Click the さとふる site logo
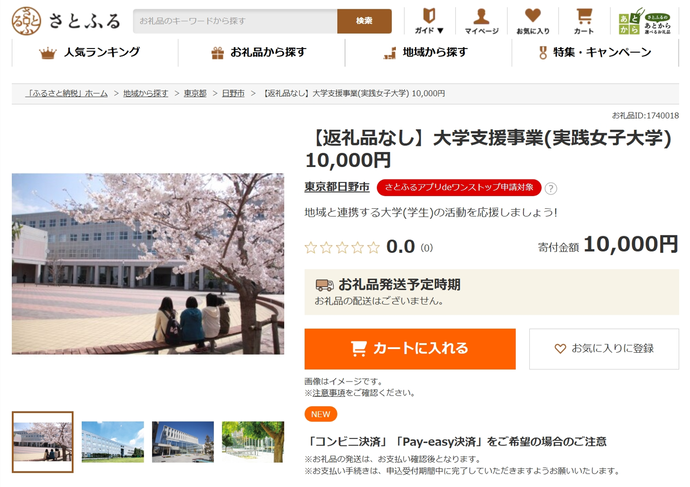Screen dimensions: 690x487 tap(66, 21)
